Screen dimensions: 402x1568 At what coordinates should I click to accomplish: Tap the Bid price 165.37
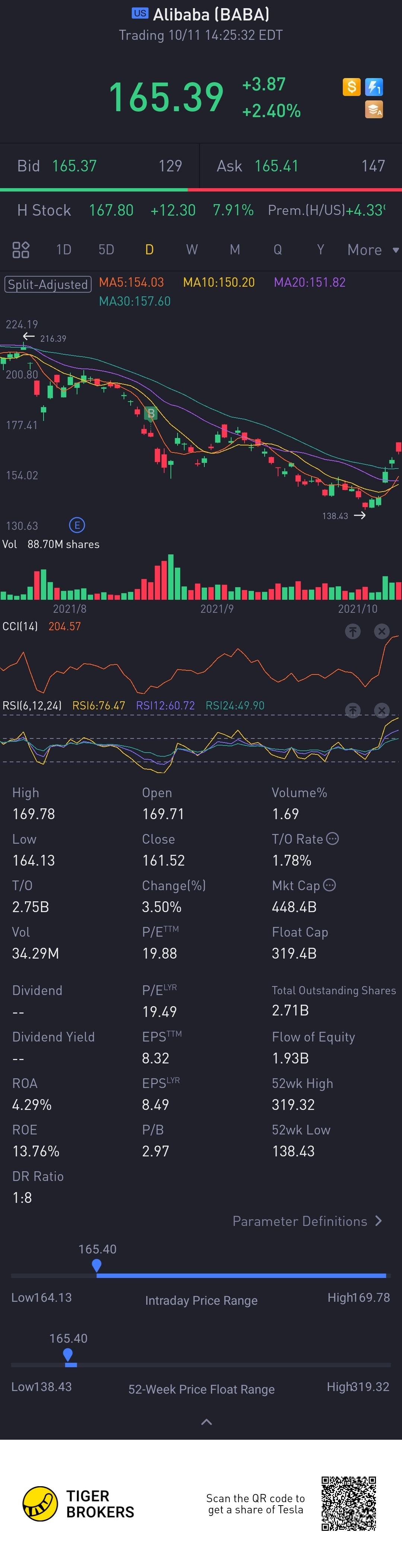(x=74, y=166)
